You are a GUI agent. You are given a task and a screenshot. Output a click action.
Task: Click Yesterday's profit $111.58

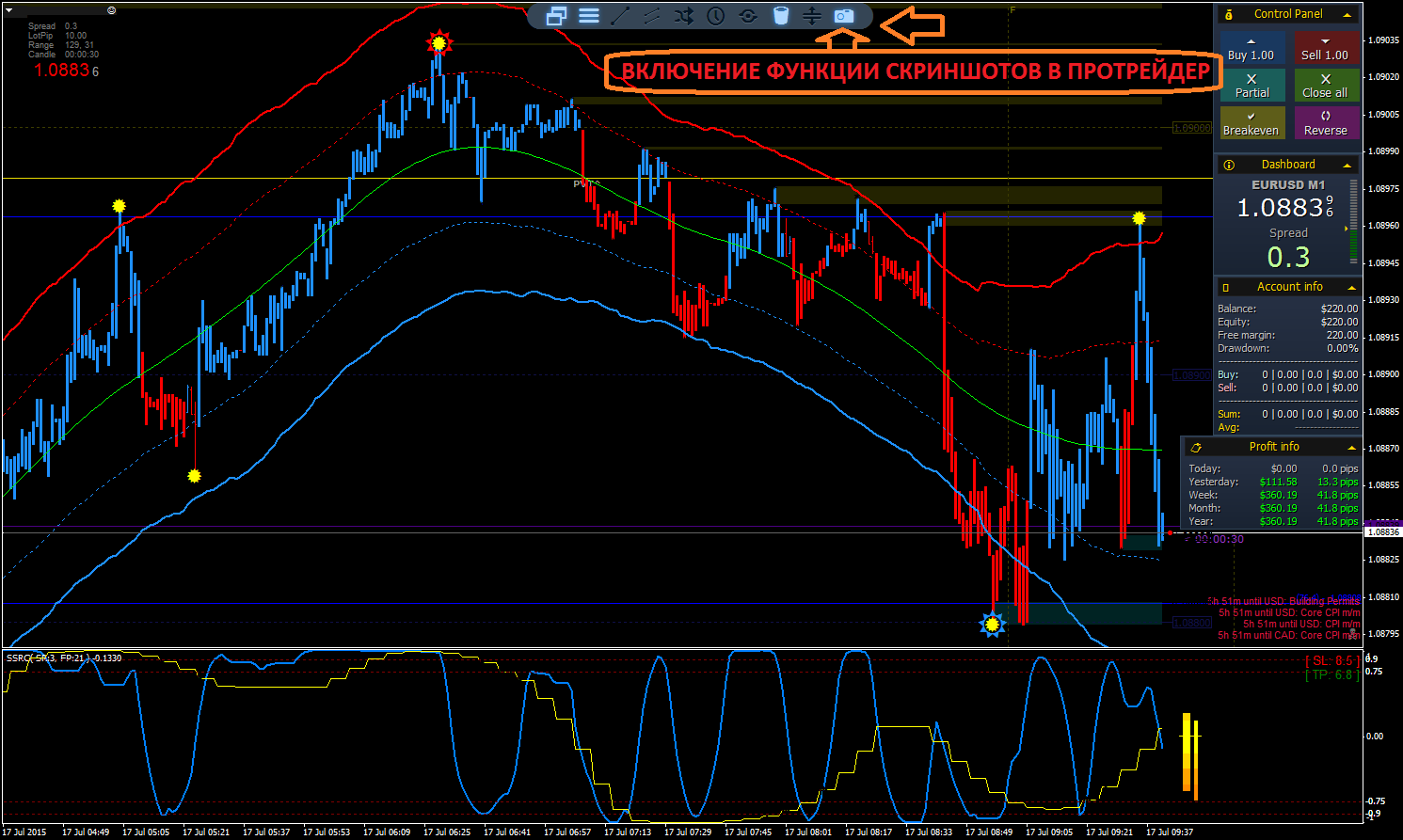point(1278,482)
